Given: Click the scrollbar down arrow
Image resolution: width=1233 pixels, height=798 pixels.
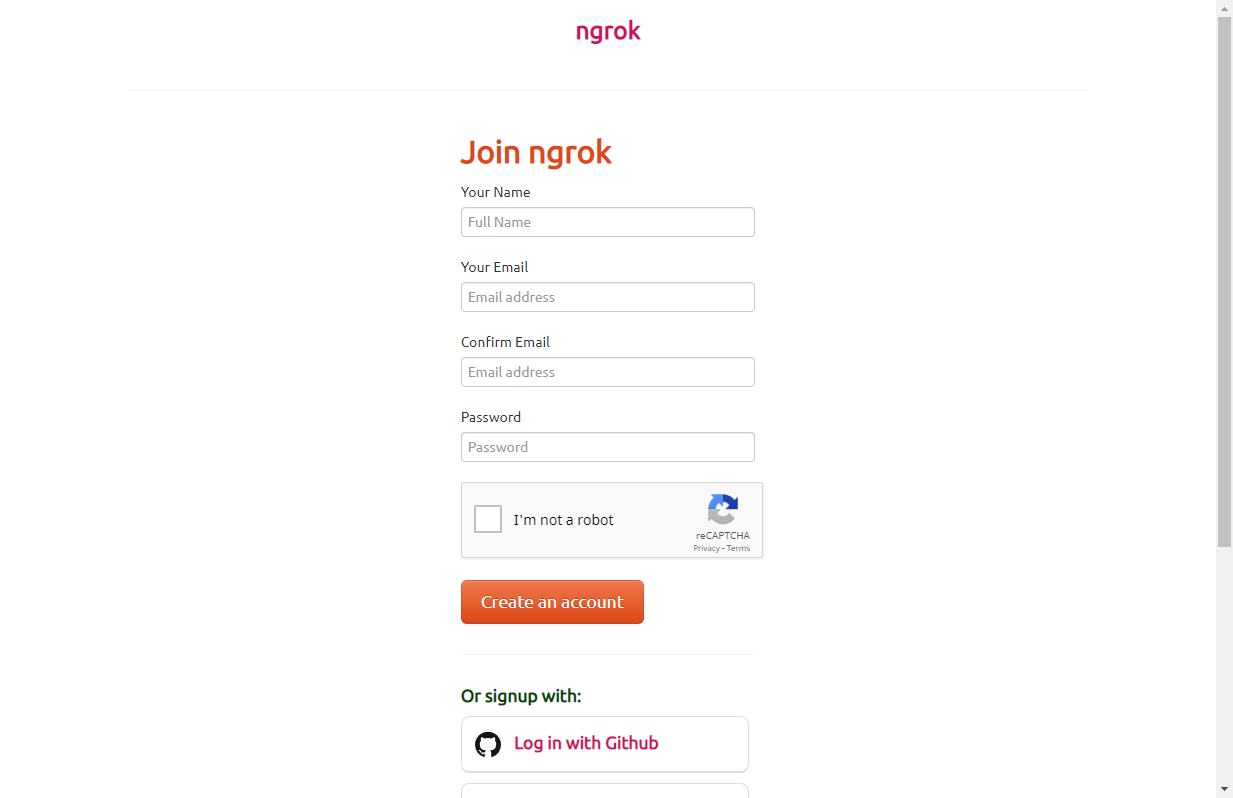Looking at the screenshot, I should (x=1224, y=789).
